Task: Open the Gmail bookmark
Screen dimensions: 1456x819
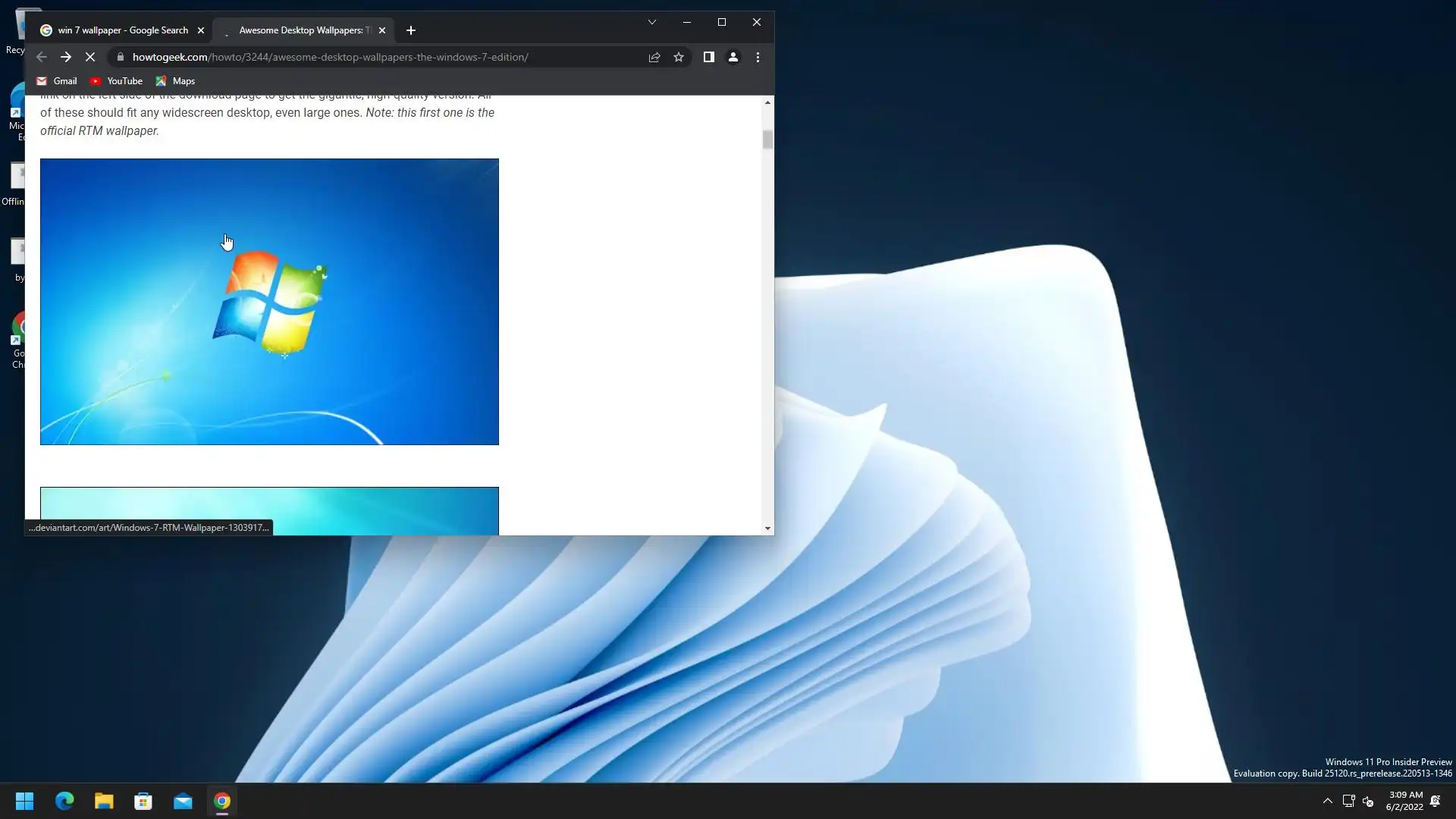Action: coord(57,81)
